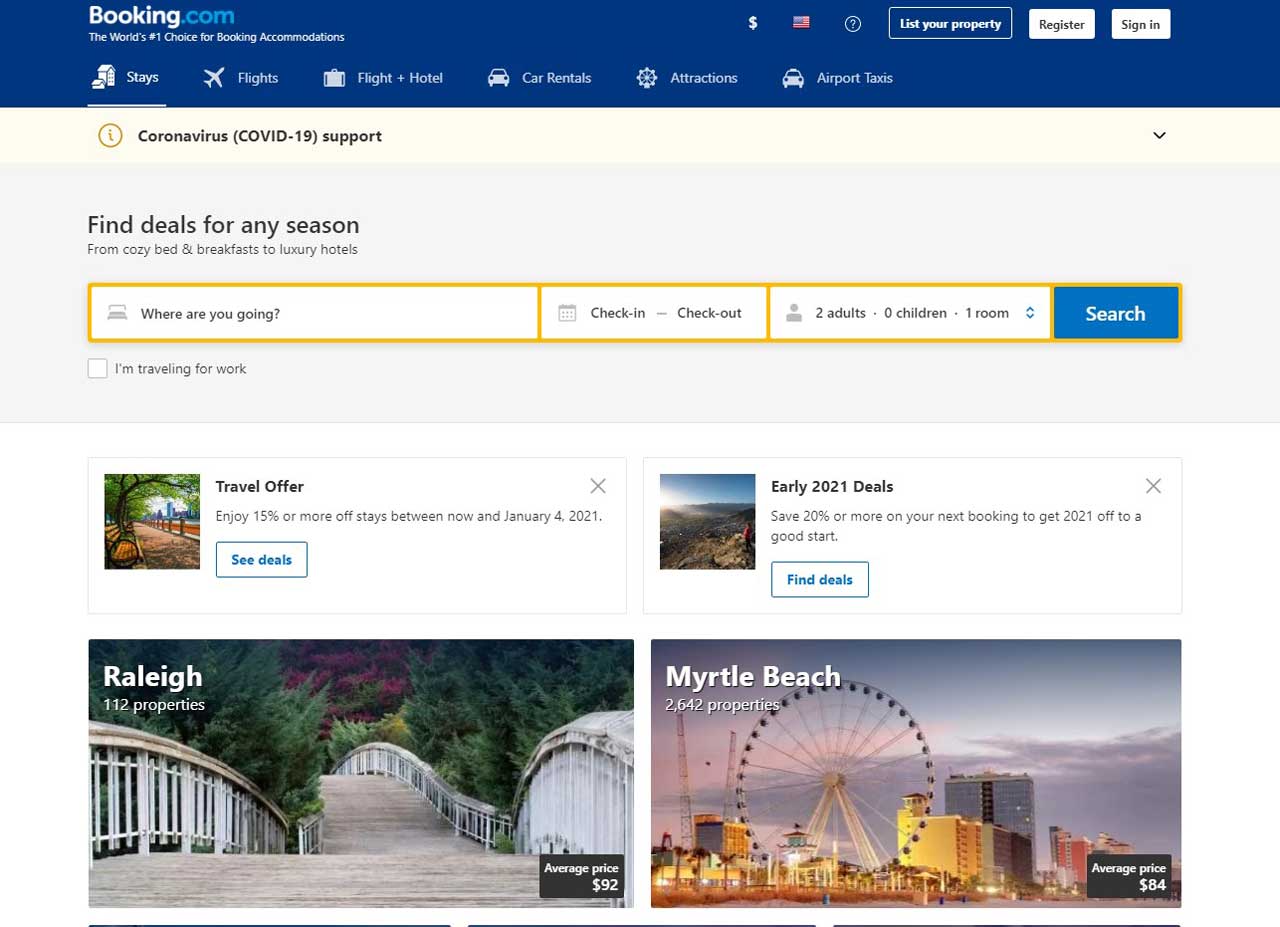Click the suitcase icon for Flight + Hotel
The width and height of the screenshot is (1280, 927).
click(x=335, y=78)
